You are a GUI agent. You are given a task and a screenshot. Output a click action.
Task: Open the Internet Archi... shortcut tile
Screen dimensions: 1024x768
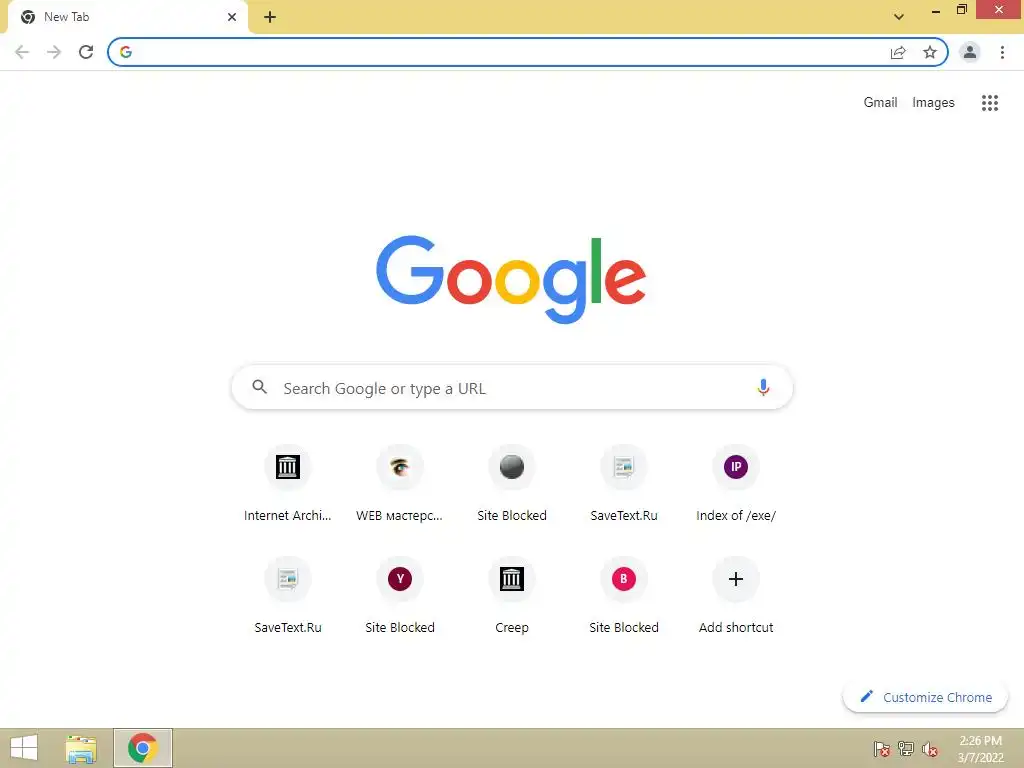coord(287,483)
